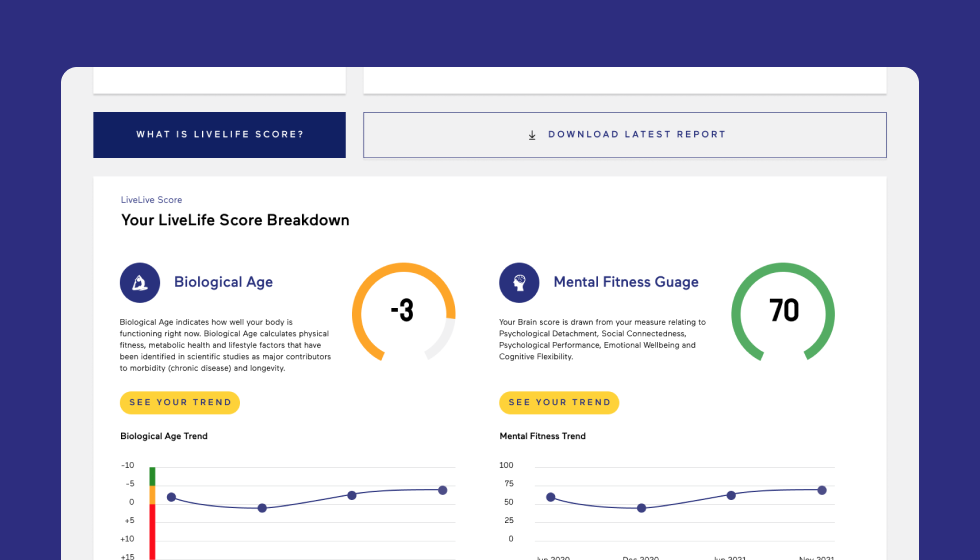Click the download arrow icon
The width and height of the screenshot is (980, 560).
(x=532, y=135)
